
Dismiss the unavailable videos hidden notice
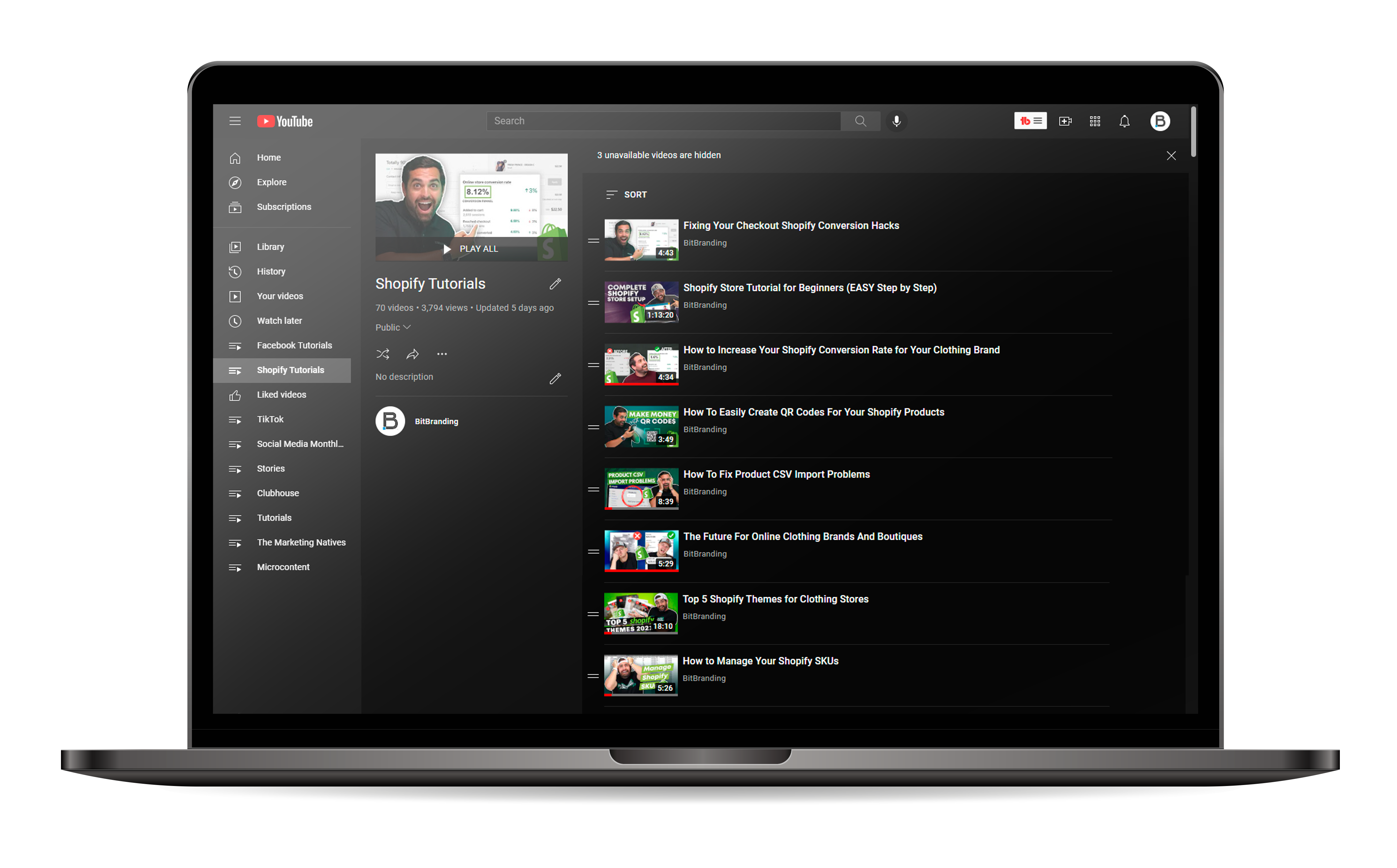point(1171,156)
